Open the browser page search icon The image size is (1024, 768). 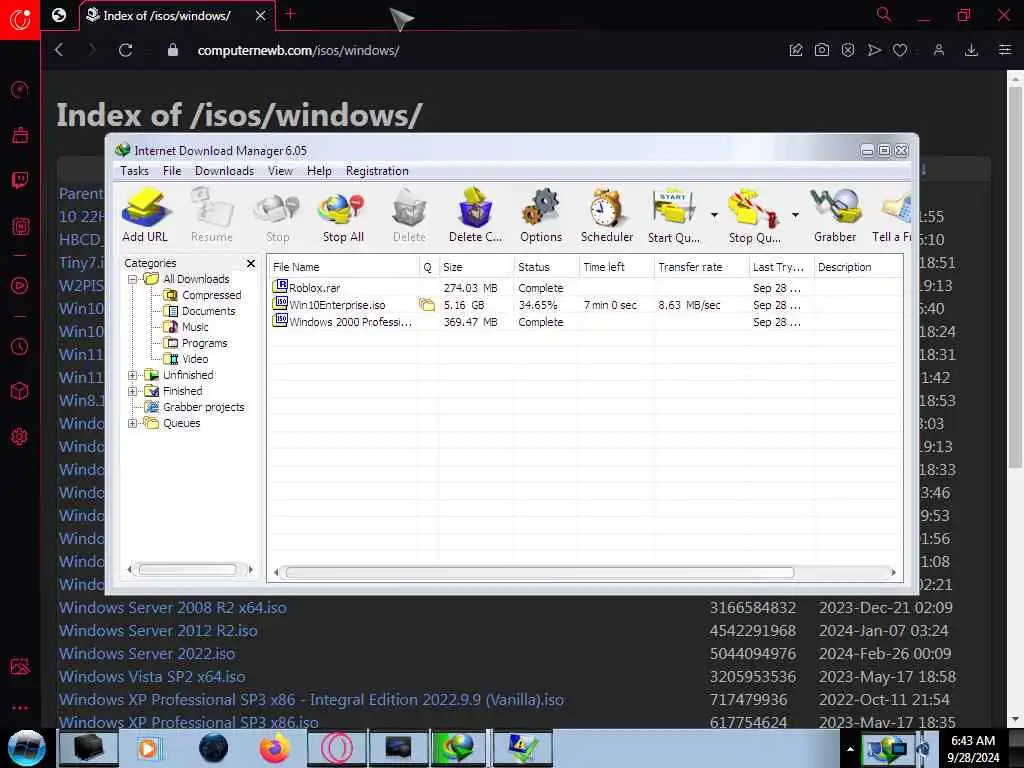884,15
